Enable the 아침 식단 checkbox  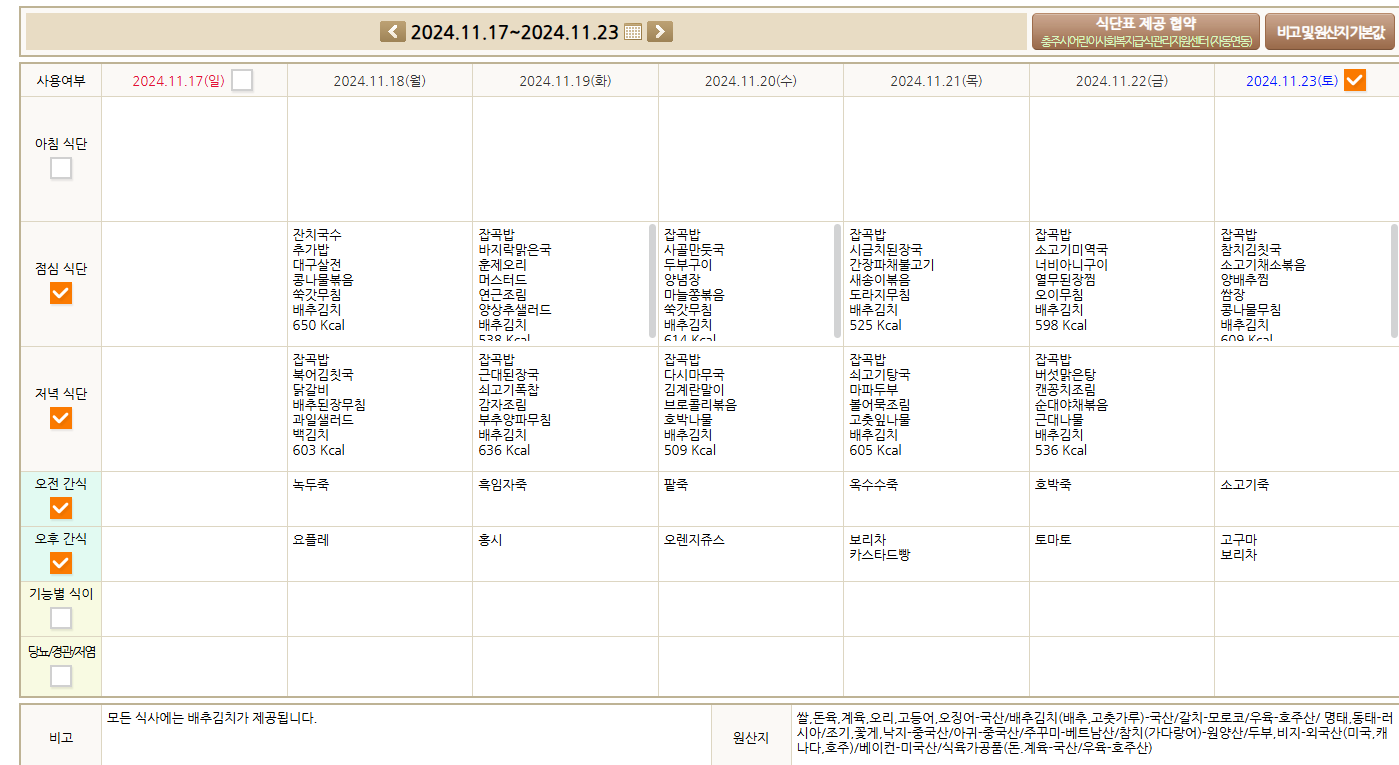coord(61,168)
